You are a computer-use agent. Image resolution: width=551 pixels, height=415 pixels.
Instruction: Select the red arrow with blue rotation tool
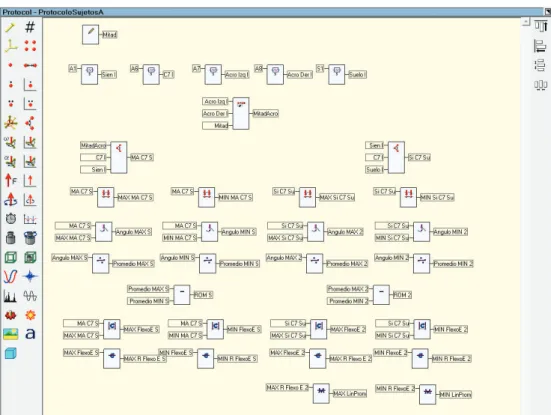tap(11, 200)
